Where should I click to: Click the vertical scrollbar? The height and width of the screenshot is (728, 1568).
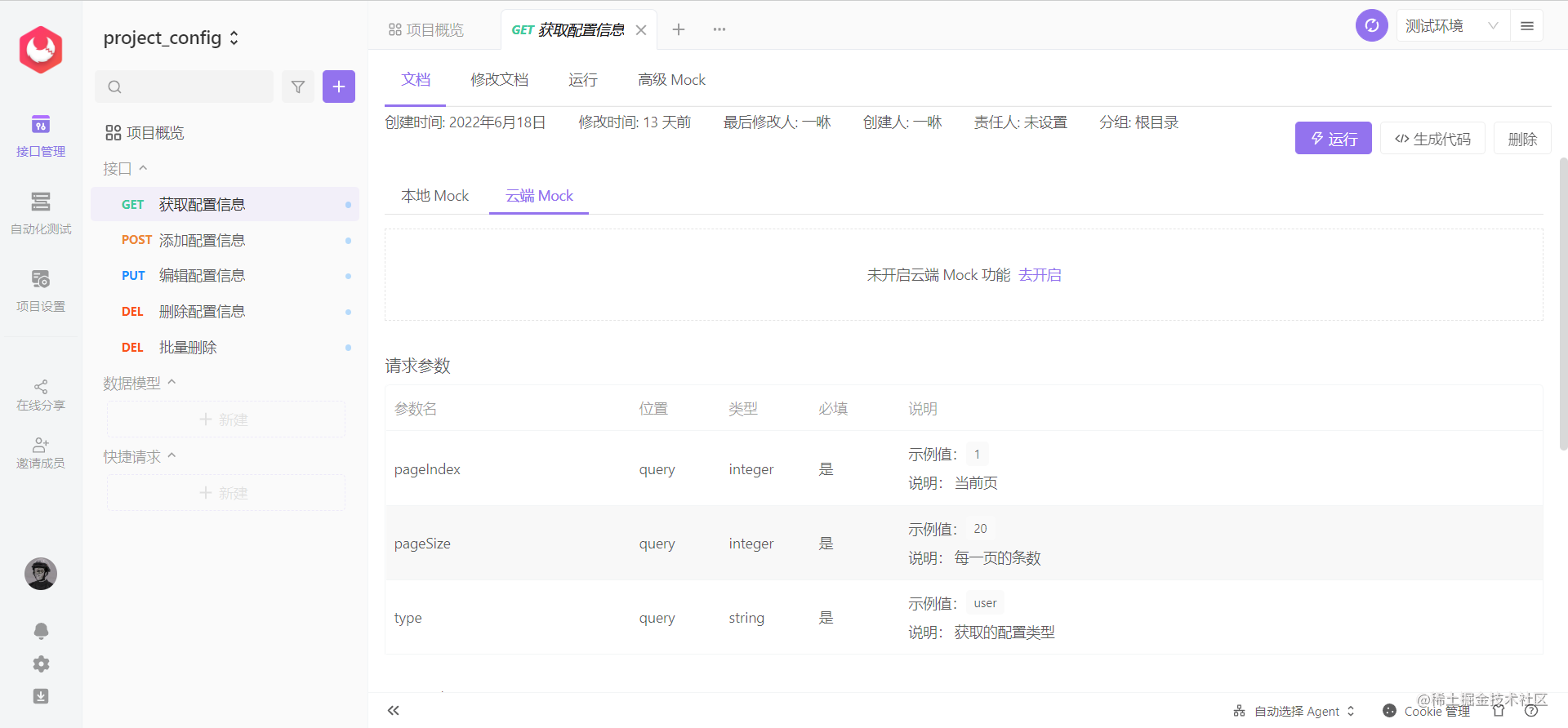tap(1563, 304)
